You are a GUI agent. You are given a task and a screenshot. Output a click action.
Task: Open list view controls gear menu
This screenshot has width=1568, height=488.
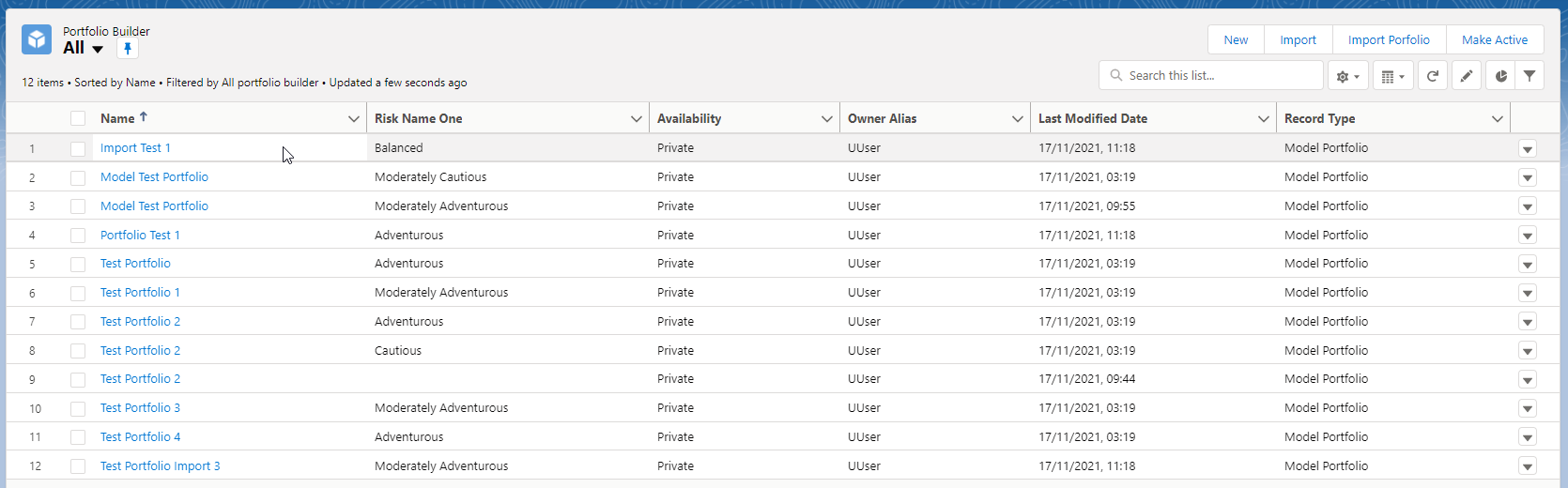click(x=1347, y=76)
